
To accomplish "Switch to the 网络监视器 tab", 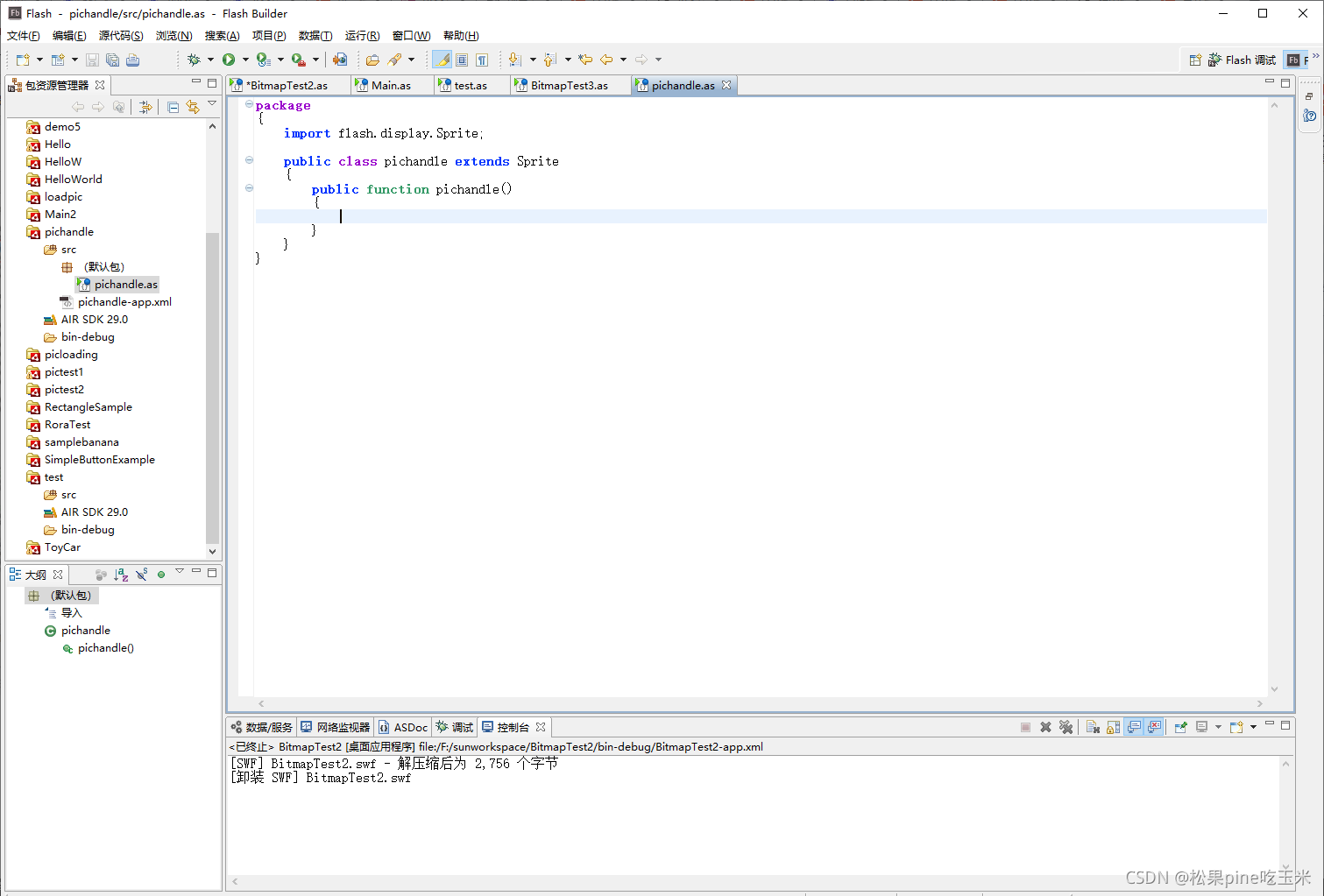I will click(x=336, y=727).
